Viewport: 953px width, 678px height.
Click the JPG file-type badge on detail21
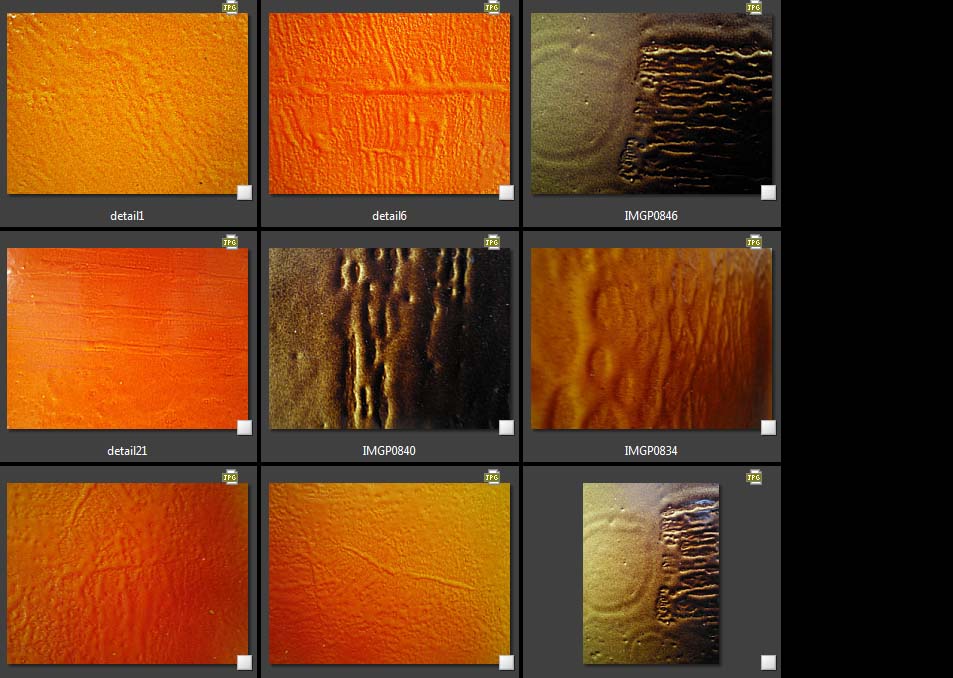(230, 242)
